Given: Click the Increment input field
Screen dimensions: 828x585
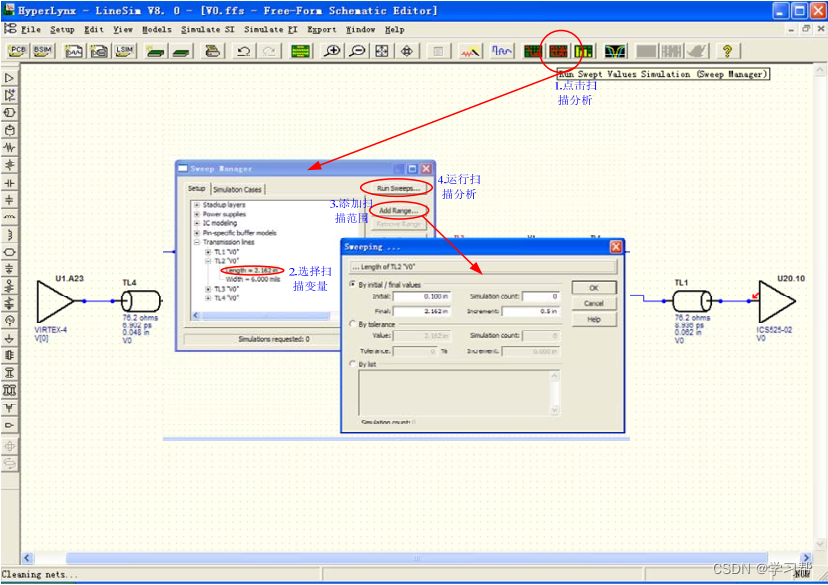Looking at the screenshot, I should pyautogui.click(x=530, y=311).
